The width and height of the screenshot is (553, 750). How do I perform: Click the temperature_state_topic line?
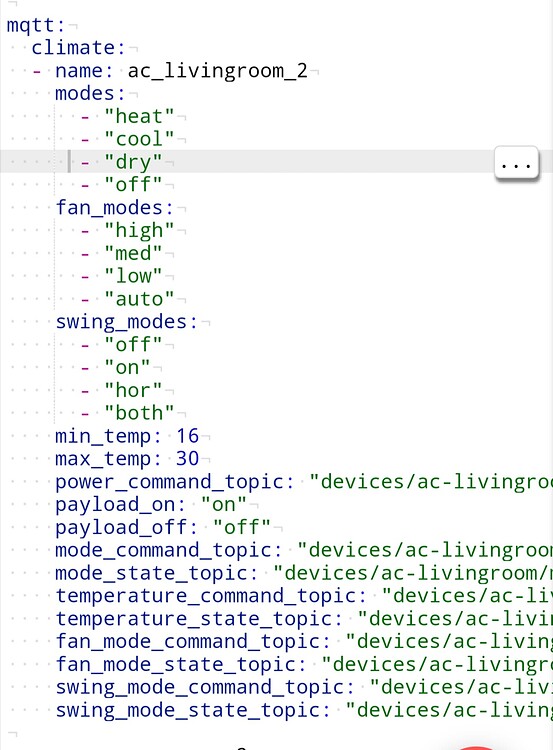pyautogui.click(x=304, y=619)
